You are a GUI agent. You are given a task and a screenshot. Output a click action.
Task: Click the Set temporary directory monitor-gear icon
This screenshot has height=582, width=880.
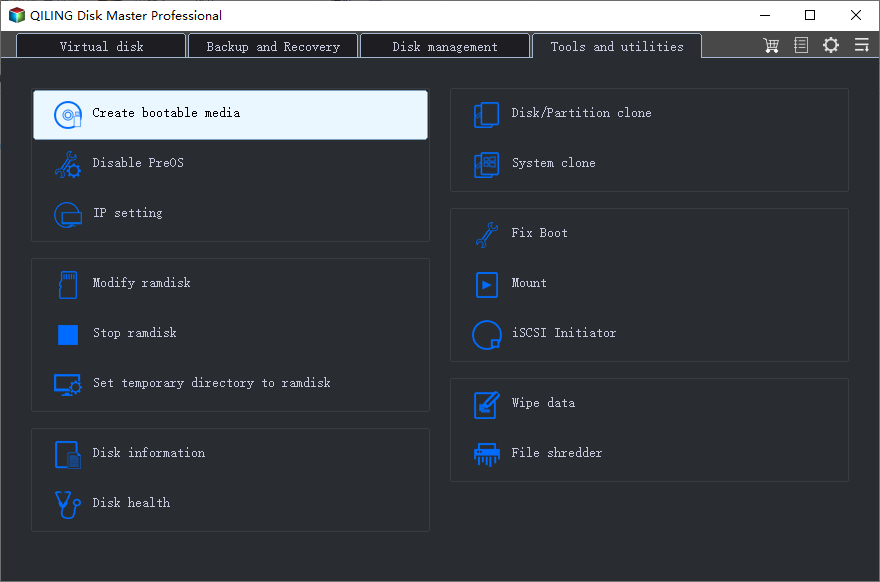tap(68, 385)
